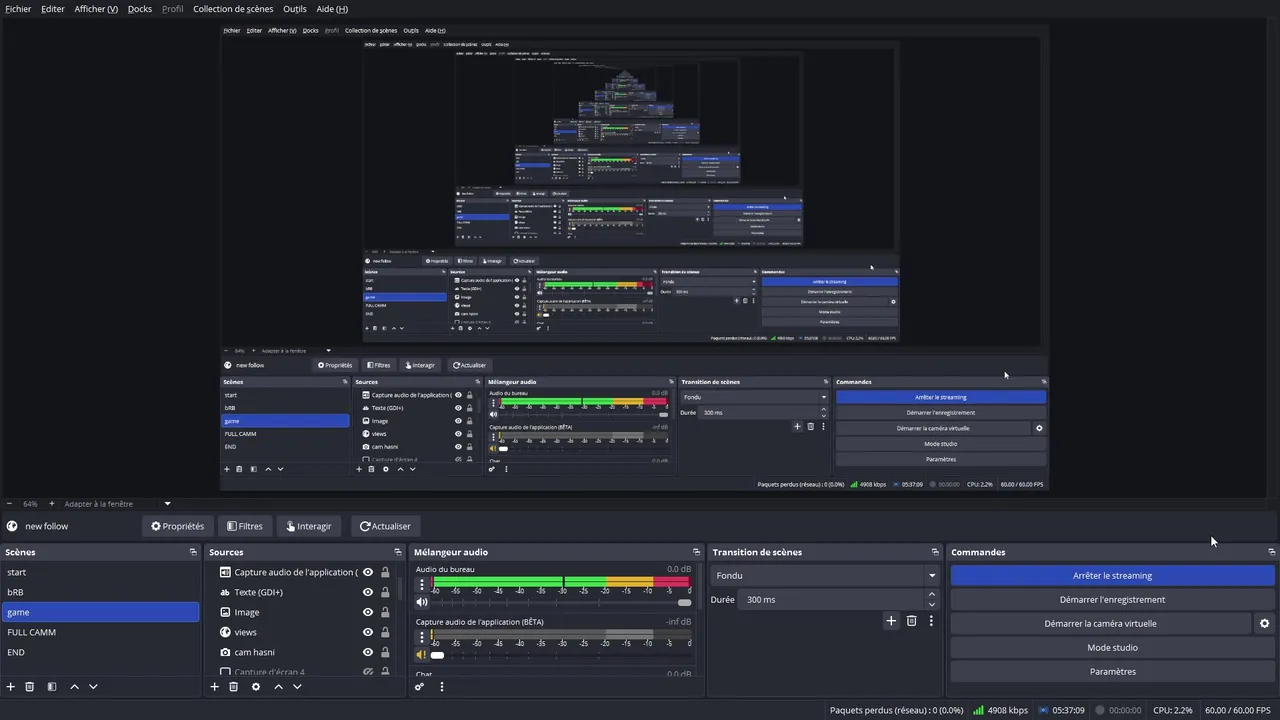This screenshot has height=720, width=1280.
Task: Hide the Texte (GDI+) source
Action: pos(368,592)
